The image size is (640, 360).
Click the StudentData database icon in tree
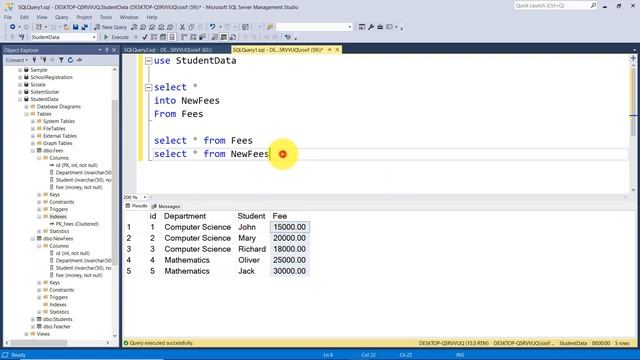27,99
